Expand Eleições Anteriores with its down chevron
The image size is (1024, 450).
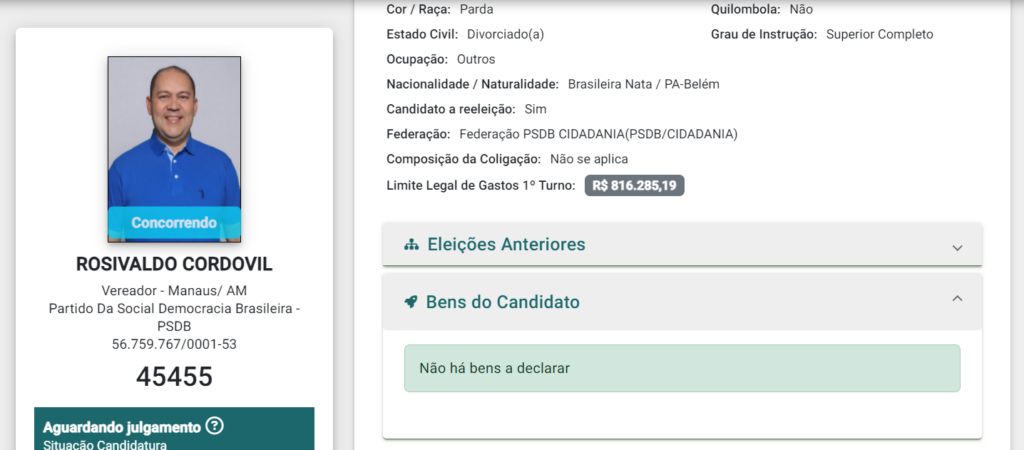tap(957, 247)
